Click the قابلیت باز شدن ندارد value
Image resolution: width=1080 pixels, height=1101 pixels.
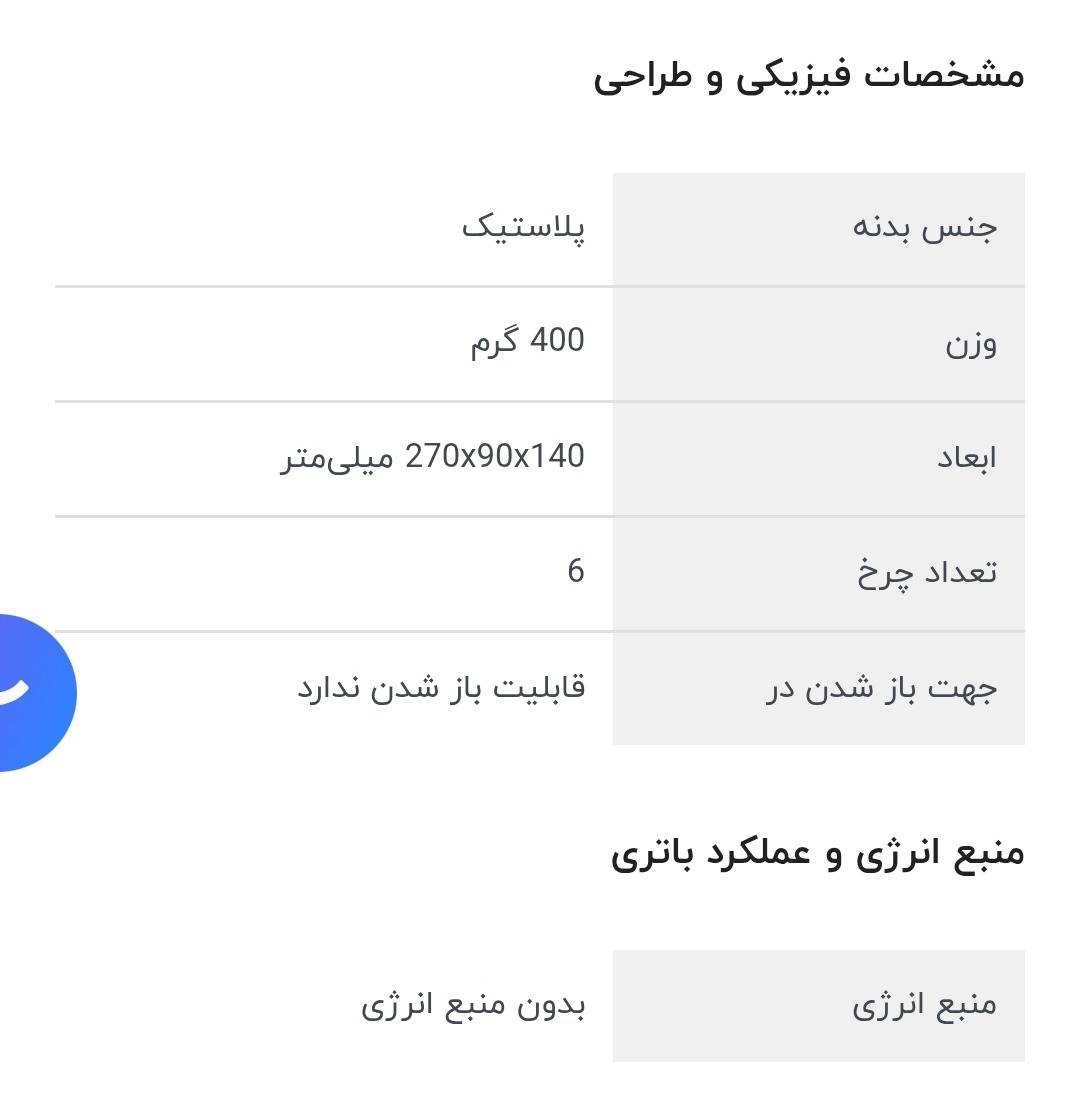click(440, 689)
